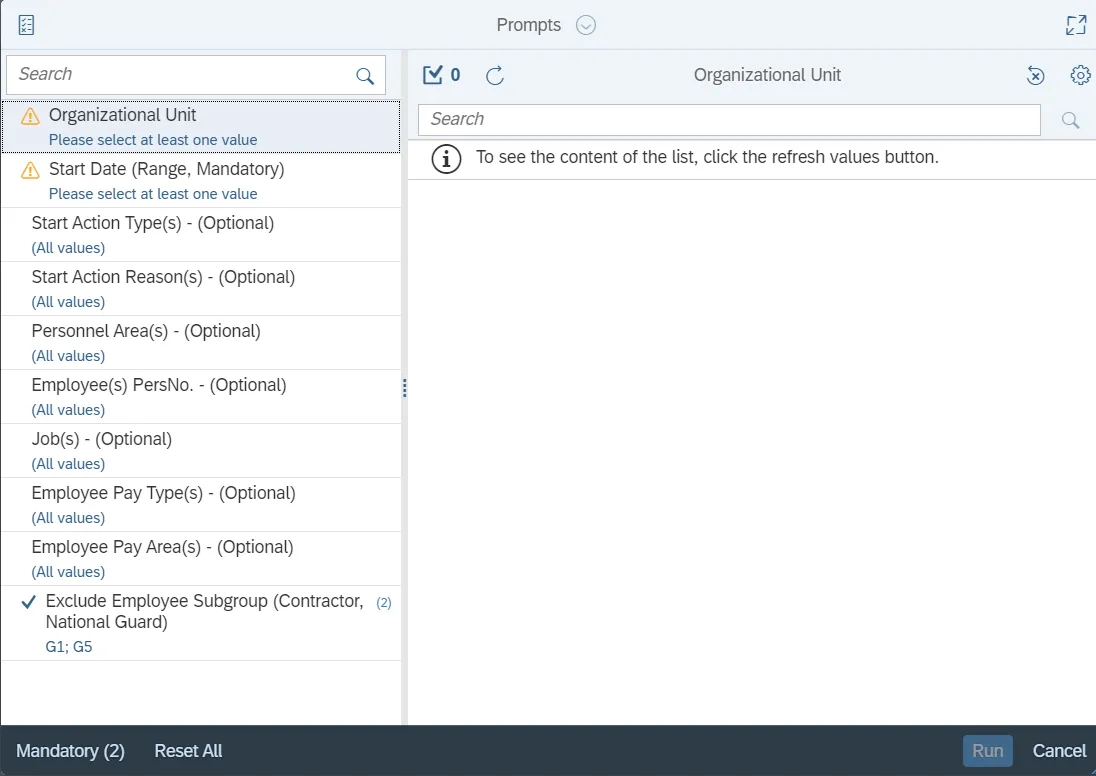Click the Reset All button

tap(188, 751)
